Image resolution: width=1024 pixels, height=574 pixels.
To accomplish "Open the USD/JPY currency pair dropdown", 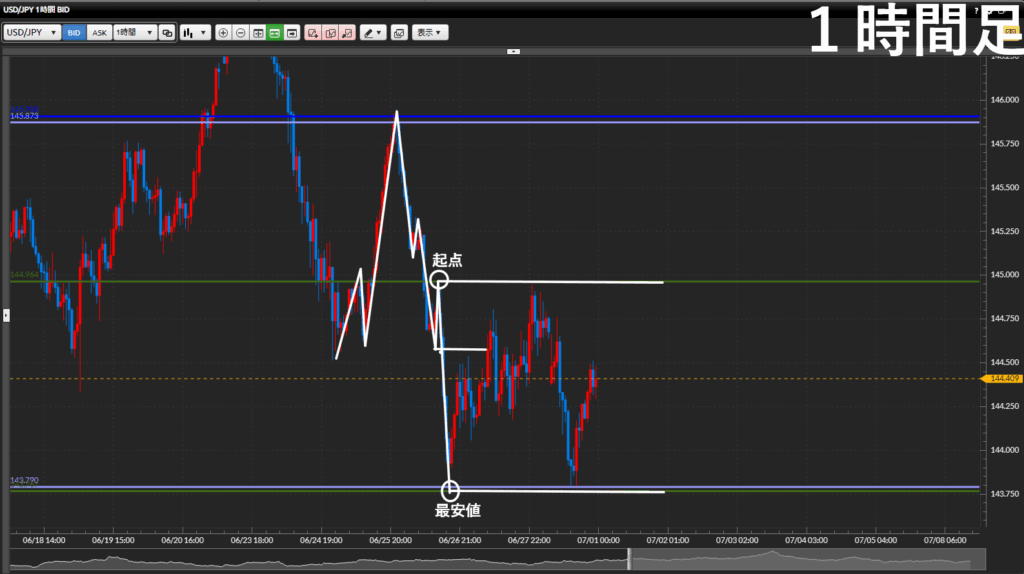I will pyautogui.click(x=31, y=33).
